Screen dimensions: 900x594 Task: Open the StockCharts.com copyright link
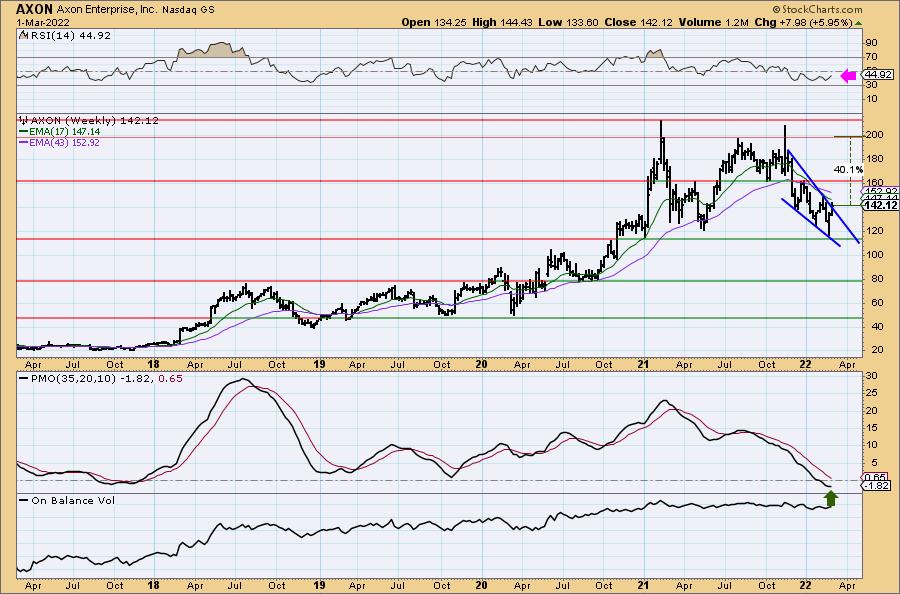point(817,9)
